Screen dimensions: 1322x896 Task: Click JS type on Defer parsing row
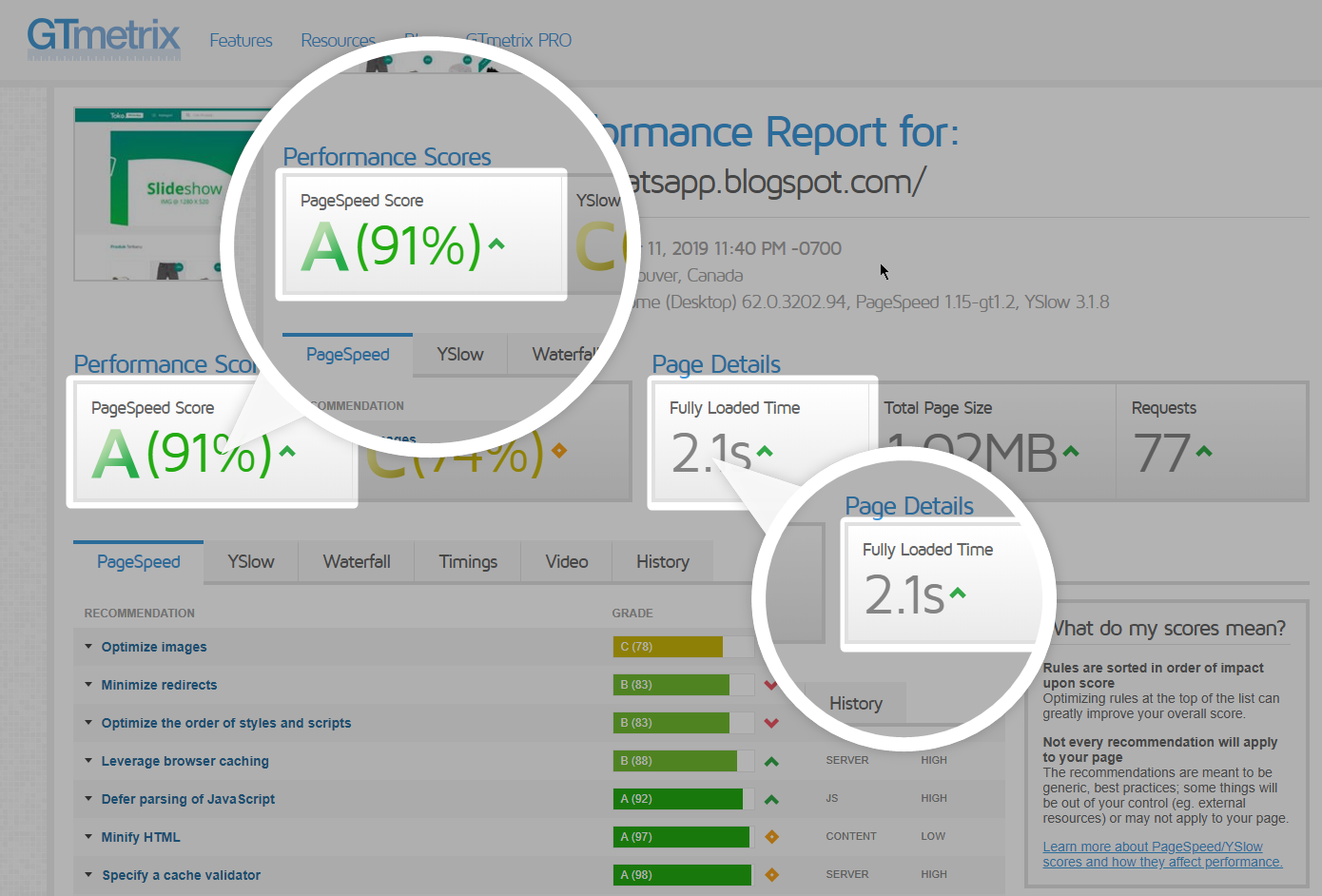tap(832, 798)
